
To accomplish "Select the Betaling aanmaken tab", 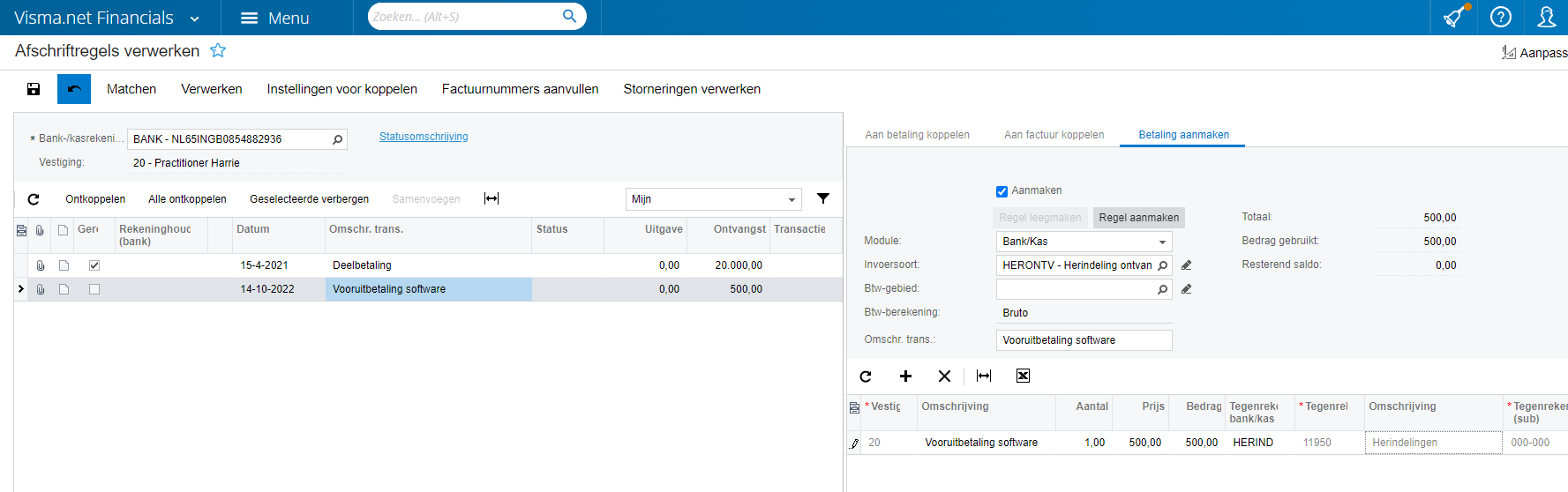I will pos(1183,135).
